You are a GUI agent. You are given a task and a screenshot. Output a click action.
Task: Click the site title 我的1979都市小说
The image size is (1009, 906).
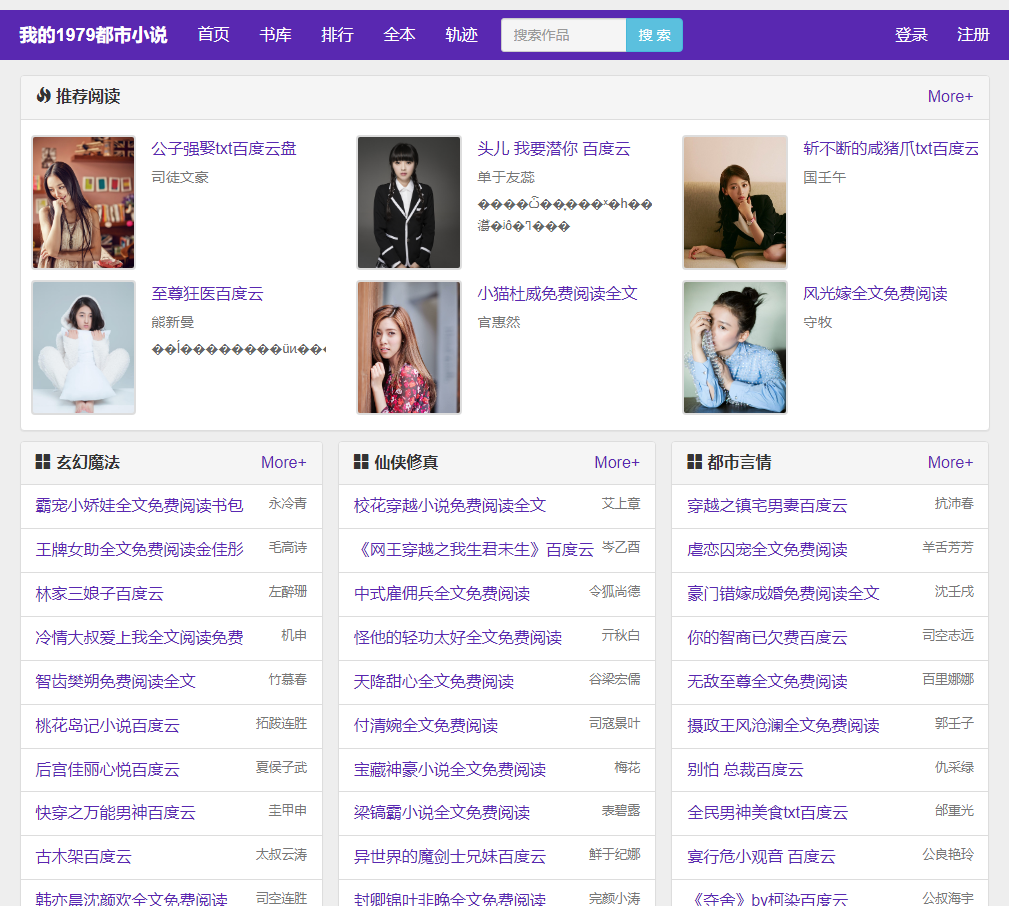93,35
